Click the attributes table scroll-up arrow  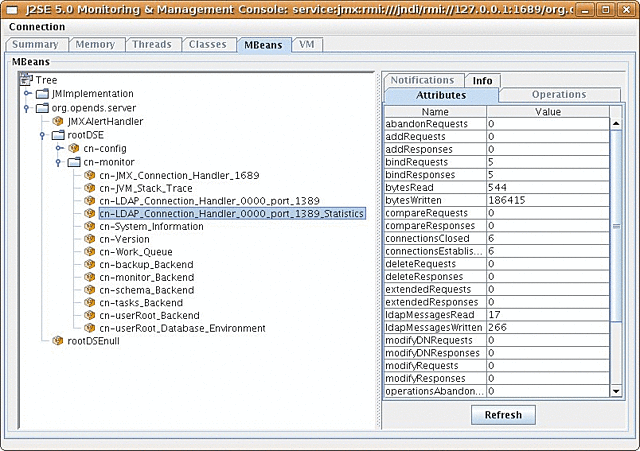click(616, 123)
